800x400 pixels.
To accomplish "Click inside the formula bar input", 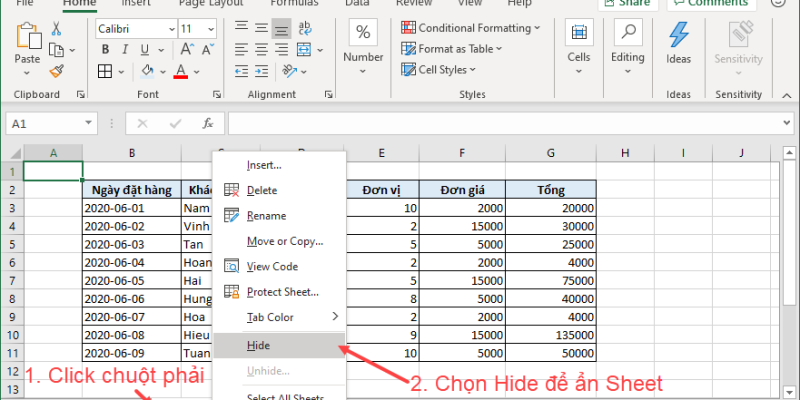I will coord(500,123).
